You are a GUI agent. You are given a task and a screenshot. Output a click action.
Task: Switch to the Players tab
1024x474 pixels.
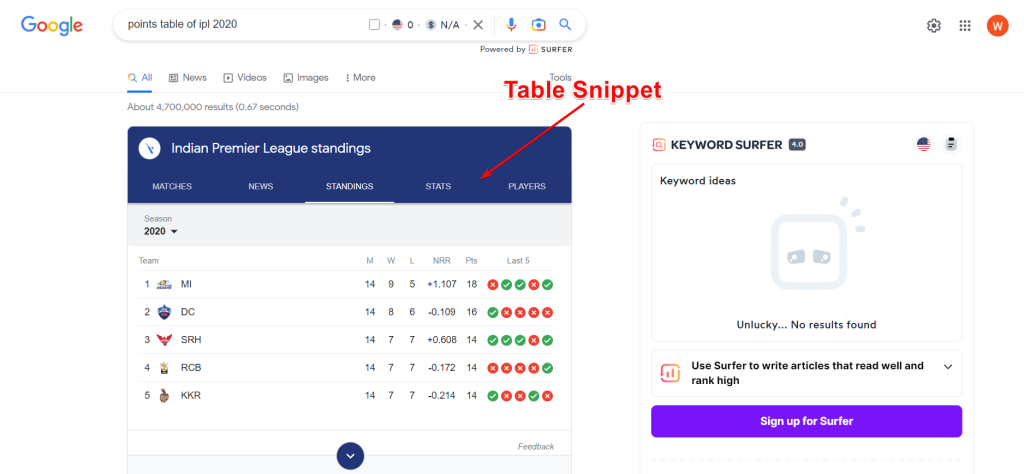(526, 186)
